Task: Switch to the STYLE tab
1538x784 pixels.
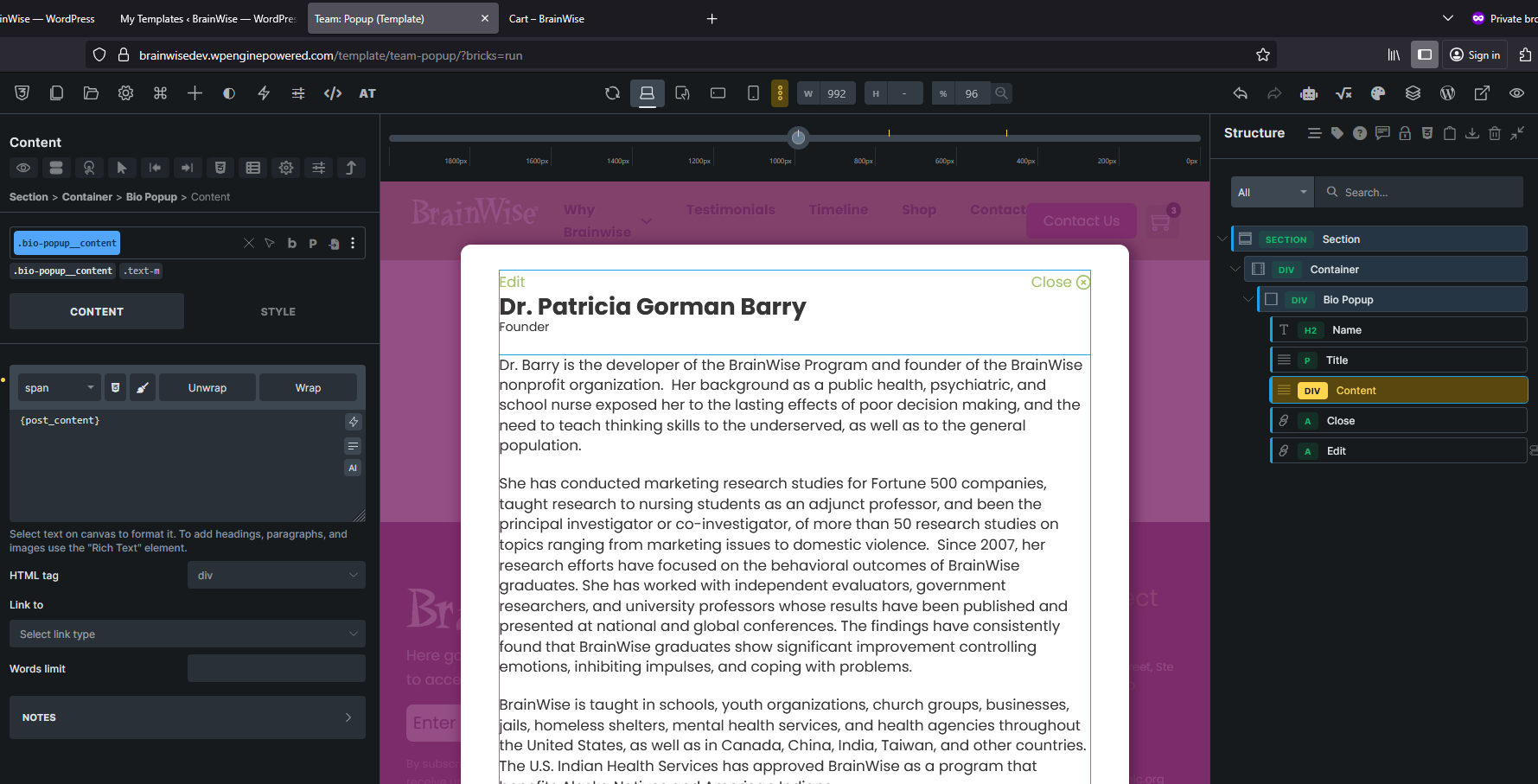Action: 278,311
